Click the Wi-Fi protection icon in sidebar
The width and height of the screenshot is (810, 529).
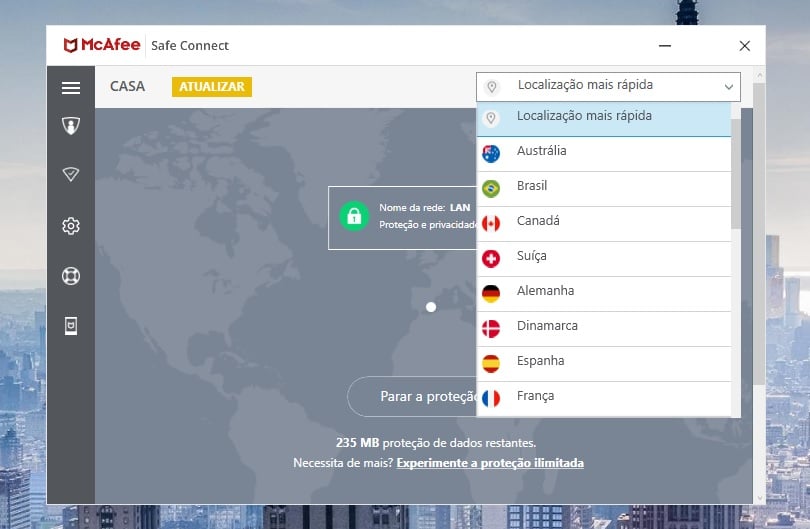click(71, 174)
